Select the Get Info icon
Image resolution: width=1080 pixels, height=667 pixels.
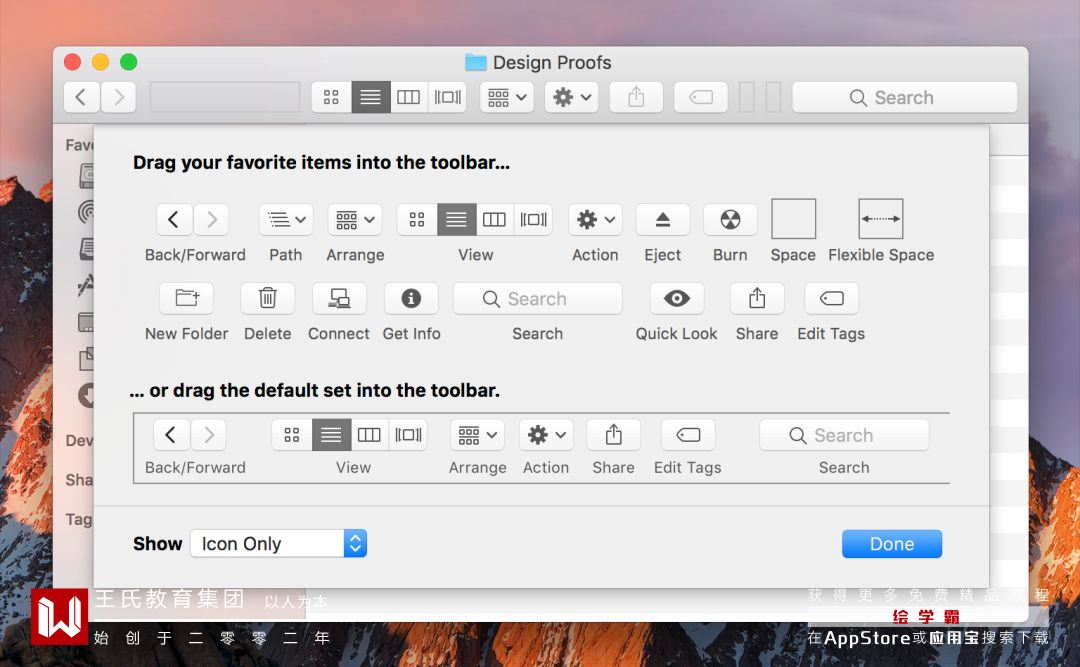click(x=411, y=298)
